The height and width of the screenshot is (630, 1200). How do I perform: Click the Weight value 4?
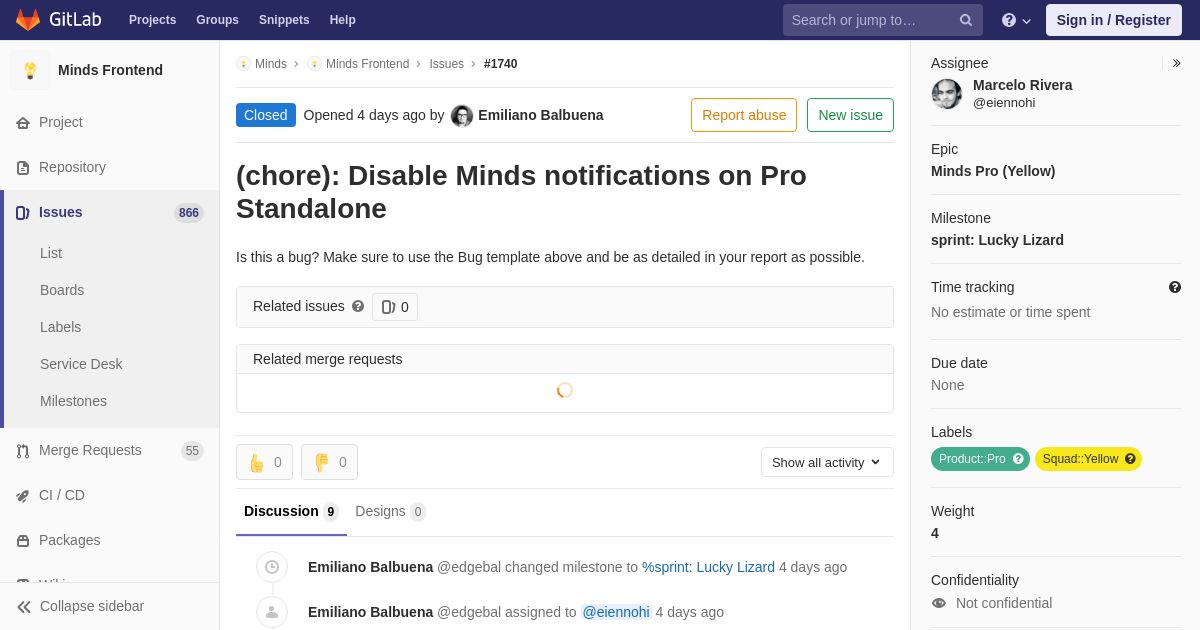[x=935, y=533]
